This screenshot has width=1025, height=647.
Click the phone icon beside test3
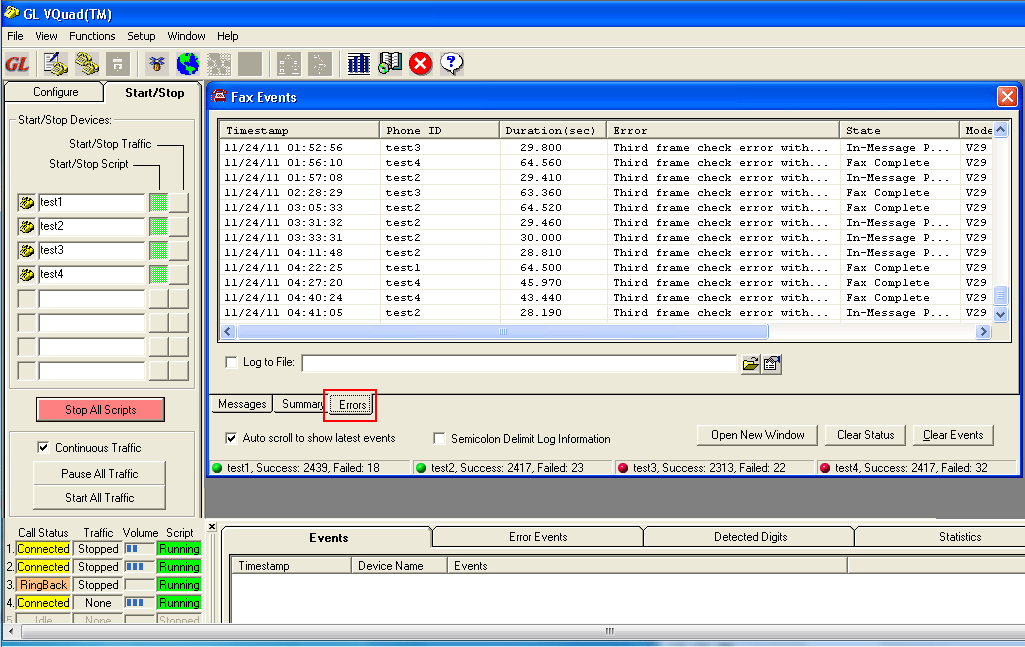27,250
